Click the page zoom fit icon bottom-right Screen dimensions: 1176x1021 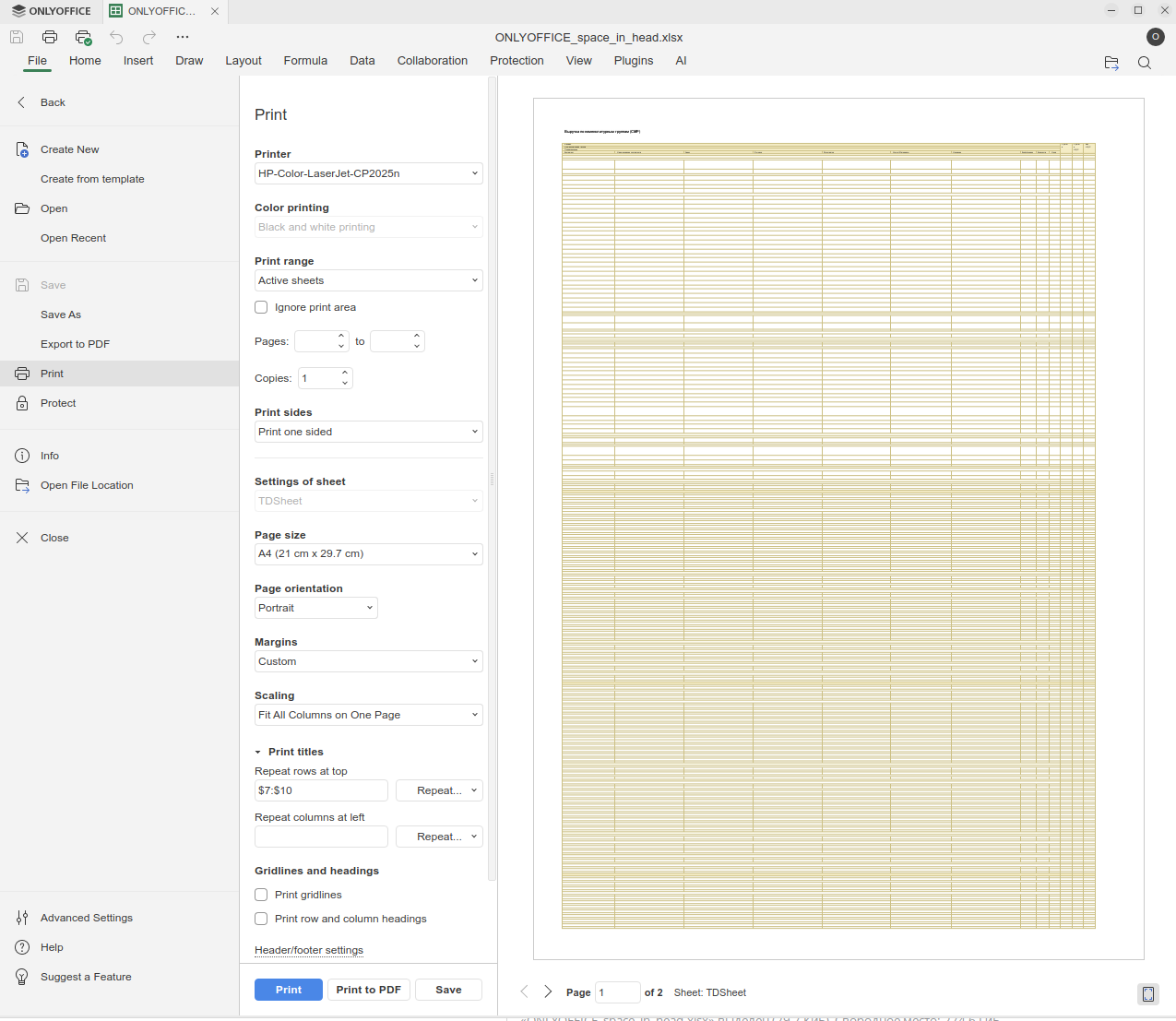[x=1148, y=993]
